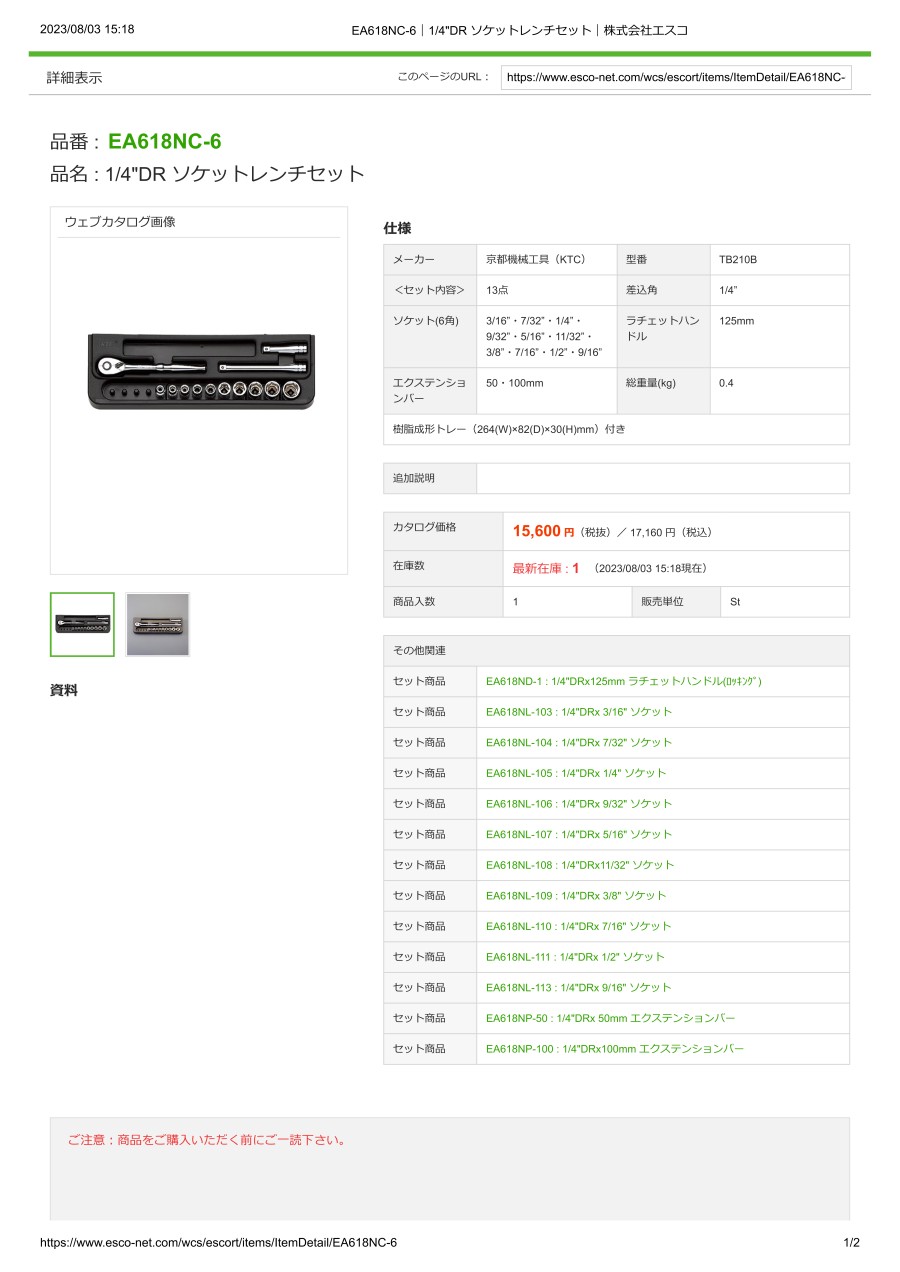The image size is (900, 1272).
Task: Open EA618ND-1 ratchet handle link
Action: click(x=623, y=681)
